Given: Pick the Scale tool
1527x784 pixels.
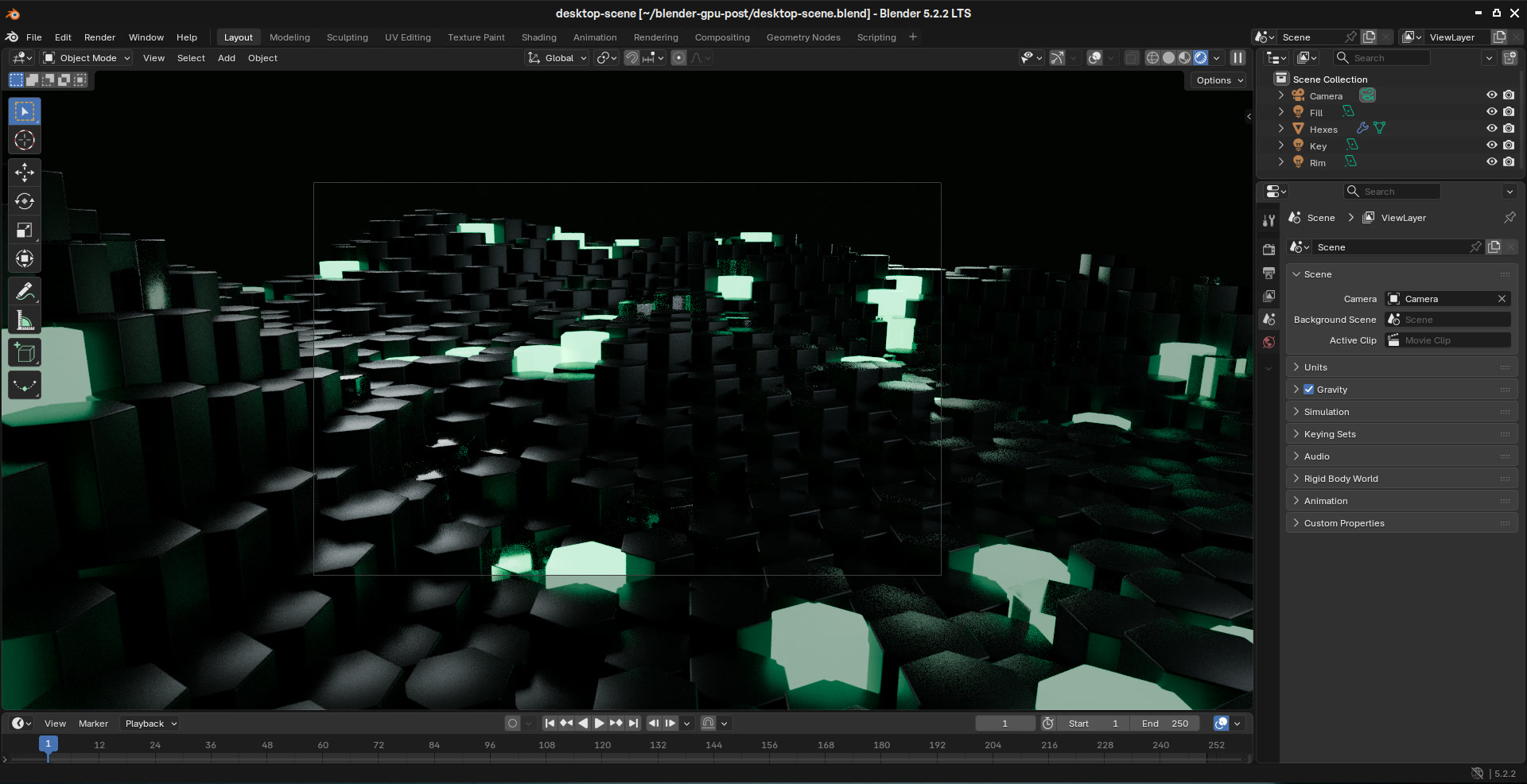Looking at the screenshot, I should point(25,230).
